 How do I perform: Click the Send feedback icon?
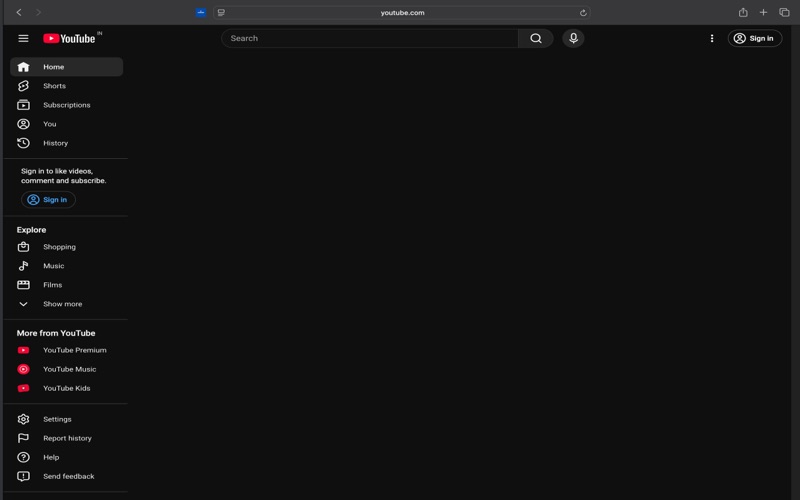23,477
